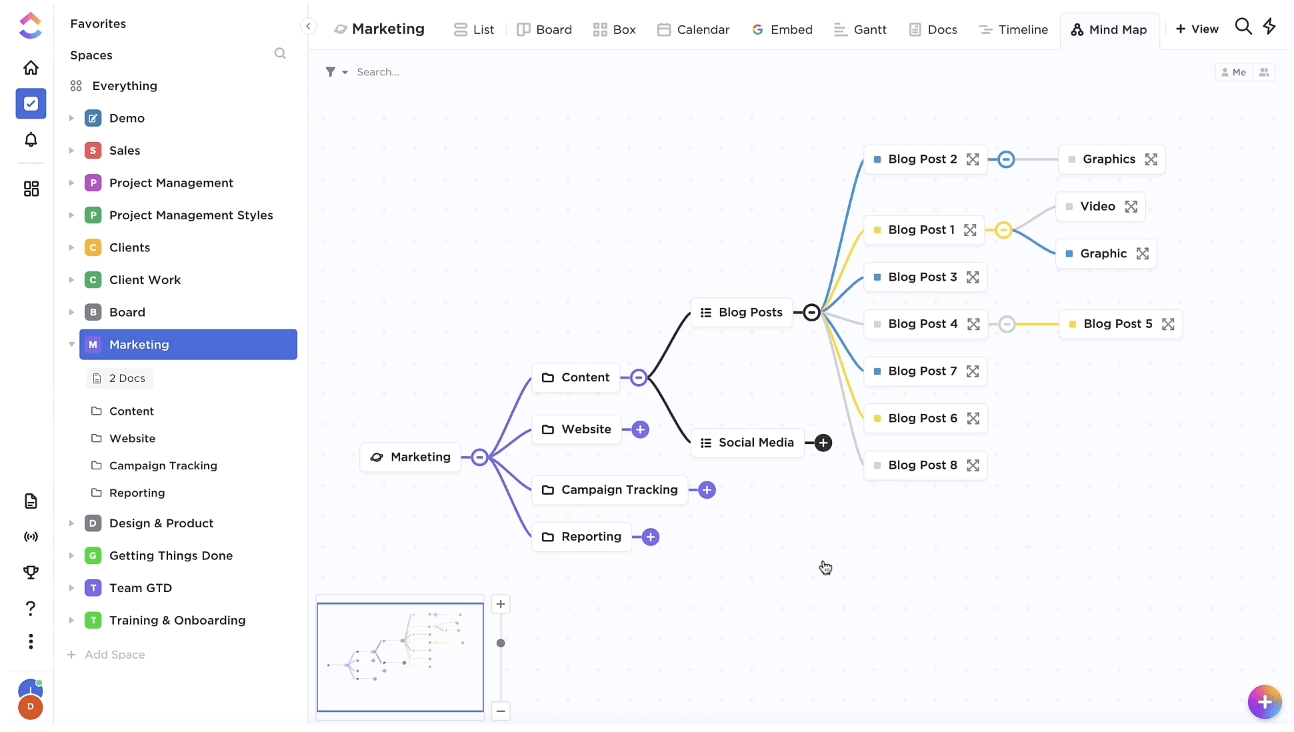
Task: Collapse the Blog Posts node
Action: tap(812, 313)
